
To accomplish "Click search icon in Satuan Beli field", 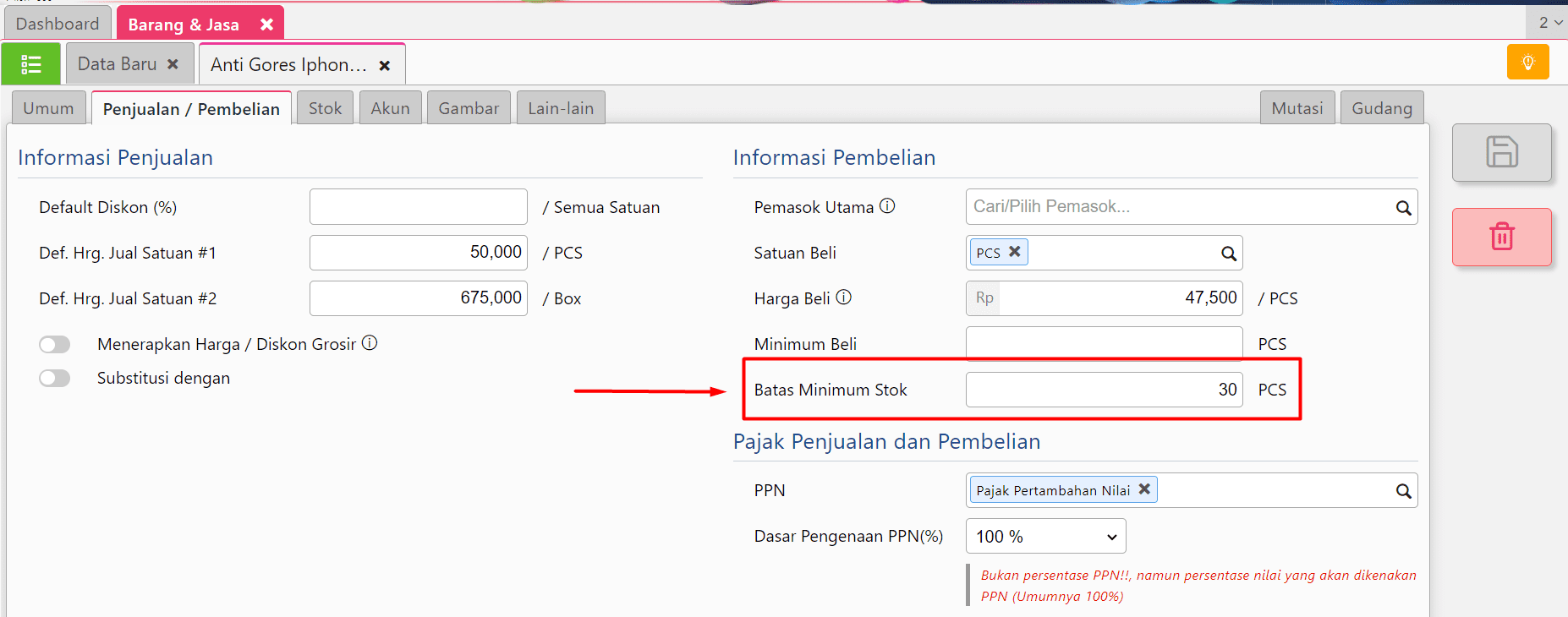I will pos(1228,254).
